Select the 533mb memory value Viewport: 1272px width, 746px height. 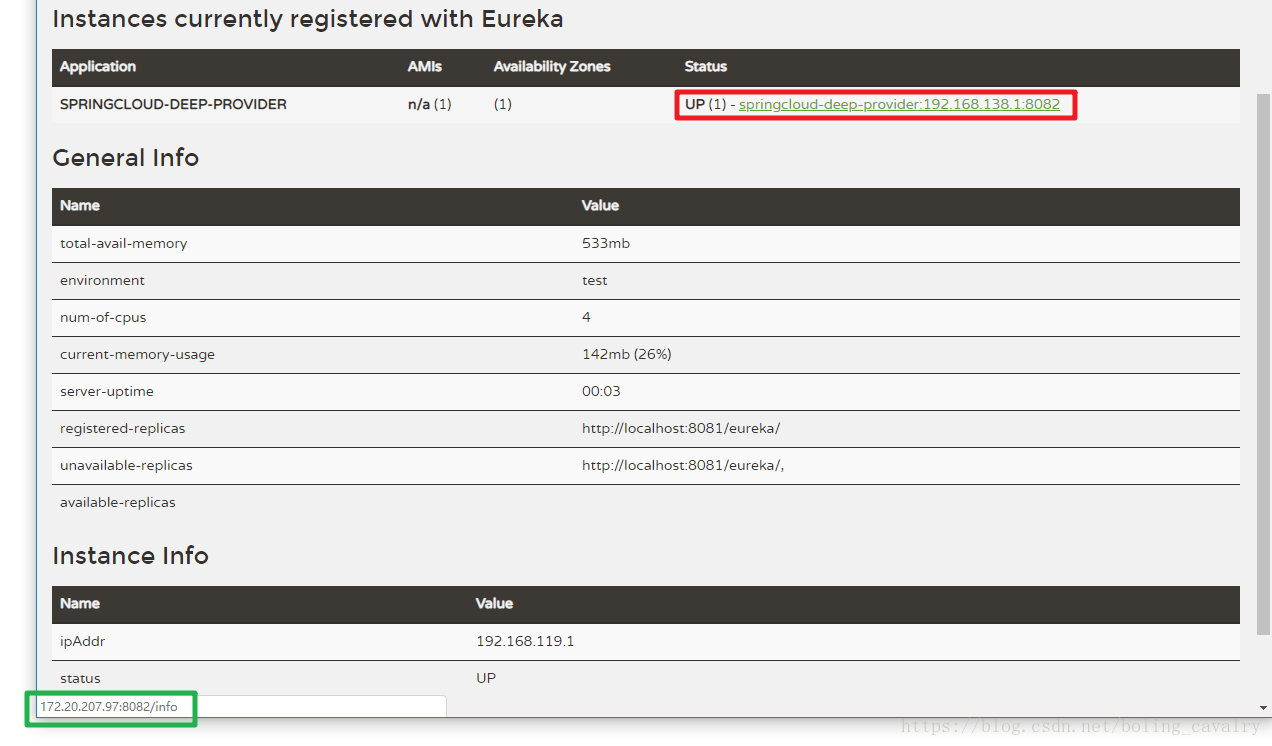606,243
